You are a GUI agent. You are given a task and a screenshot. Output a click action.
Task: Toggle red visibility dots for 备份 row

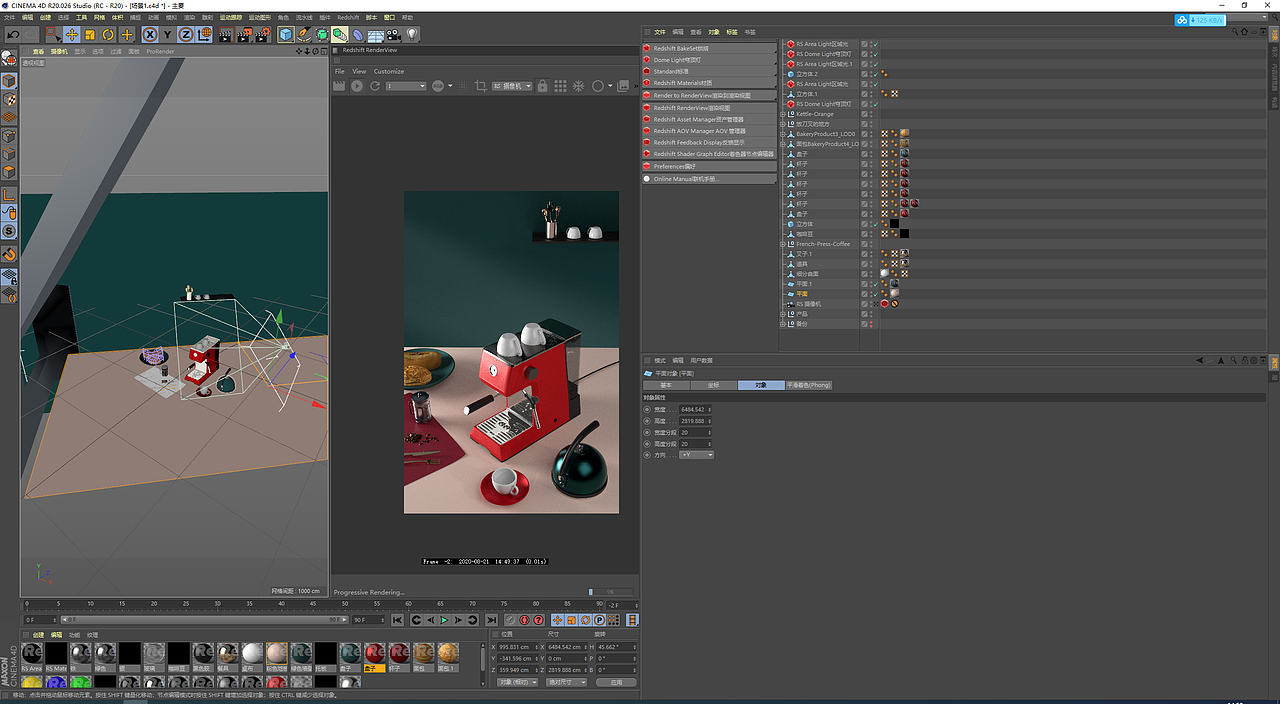point(871,324)
